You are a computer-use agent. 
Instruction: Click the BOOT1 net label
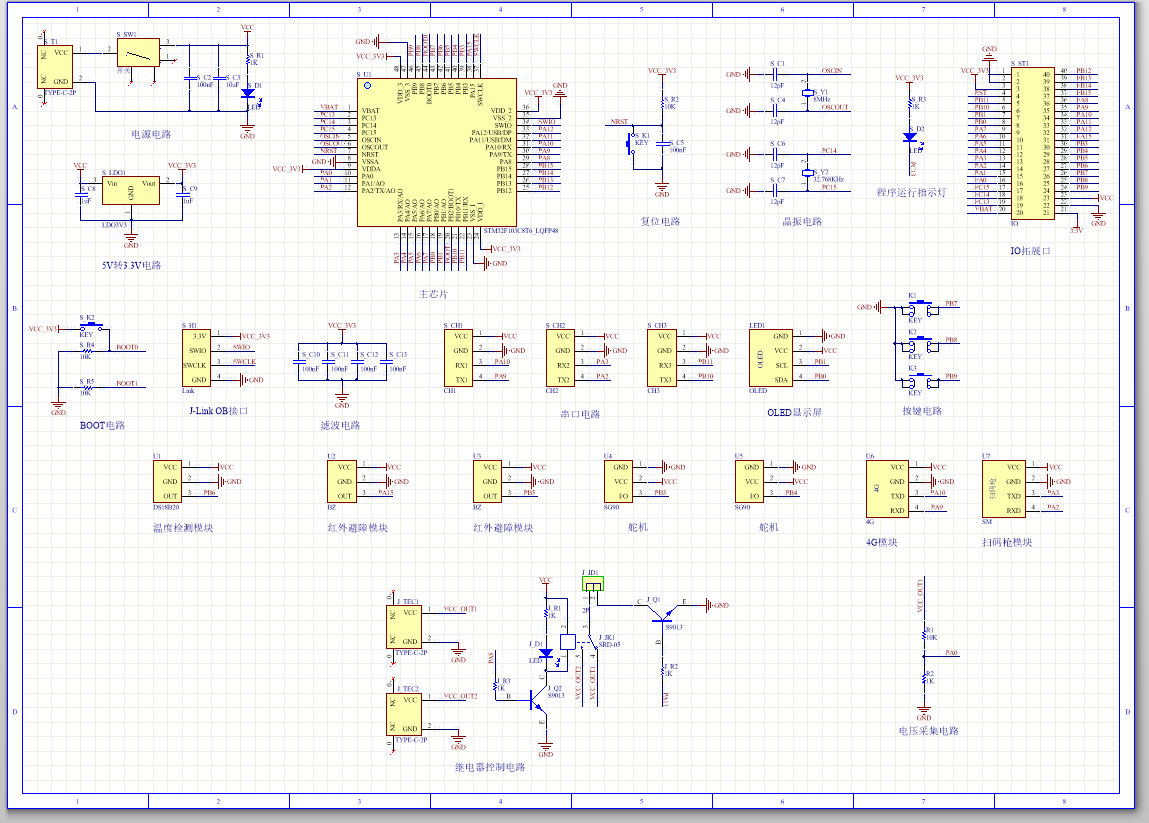pyautogui.click(x=127, y=383)
